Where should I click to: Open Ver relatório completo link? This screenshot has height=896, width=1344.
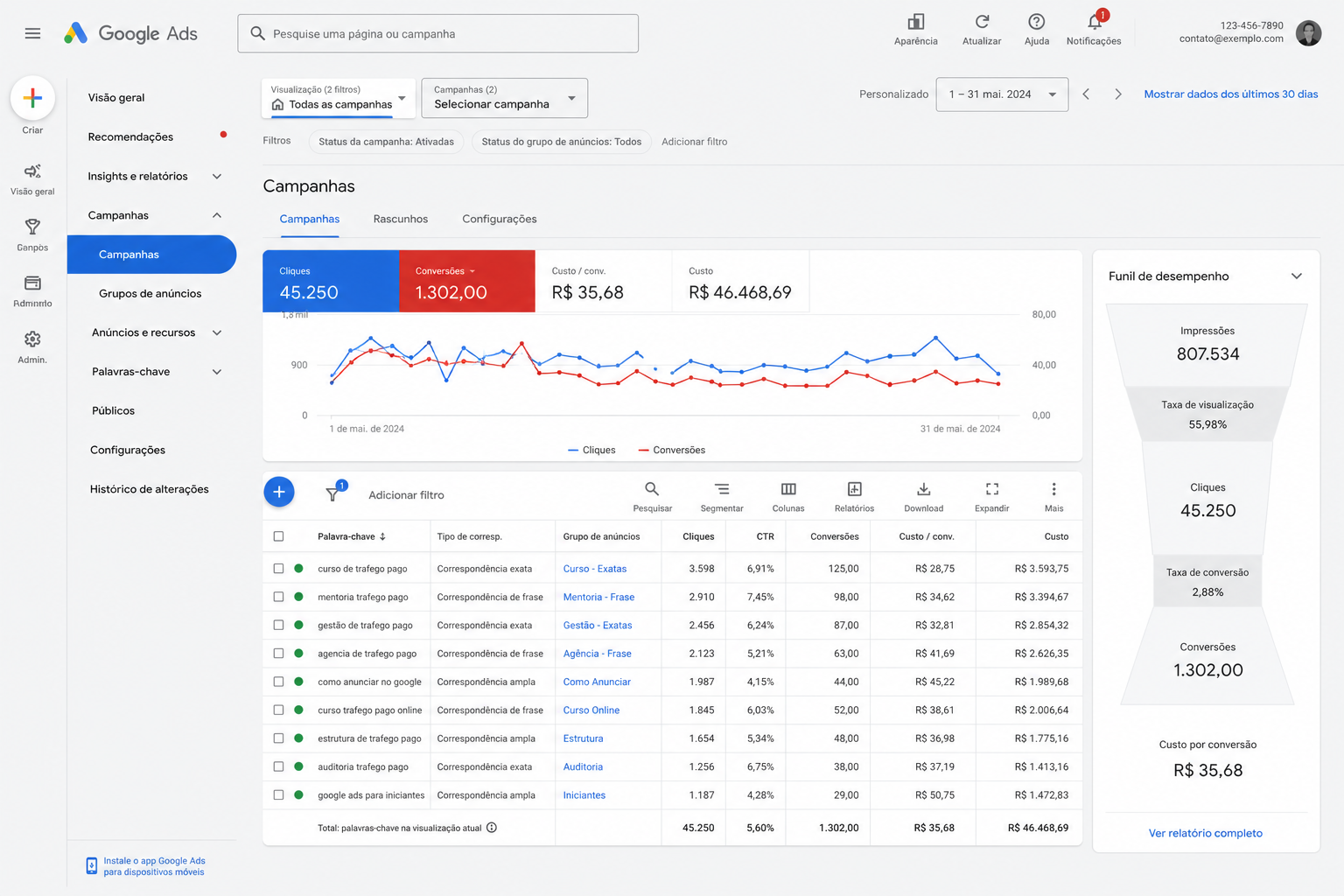pyautogui.click(x=1206, y=833)
